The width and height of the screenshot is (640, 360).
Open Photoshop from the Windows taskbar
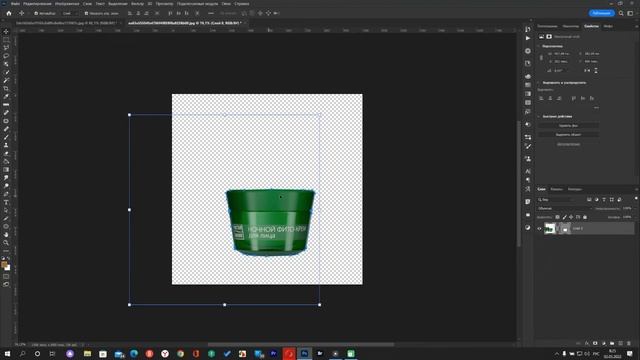pos(304,353)
